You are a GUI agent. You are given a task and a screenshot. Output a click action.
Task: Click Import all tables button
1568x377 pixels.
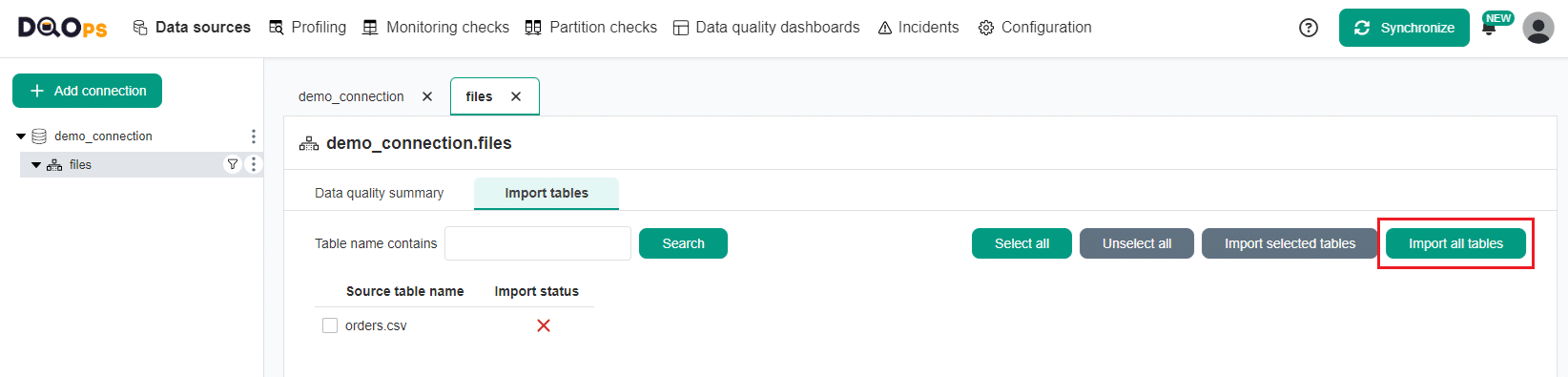pos(1455,243)
